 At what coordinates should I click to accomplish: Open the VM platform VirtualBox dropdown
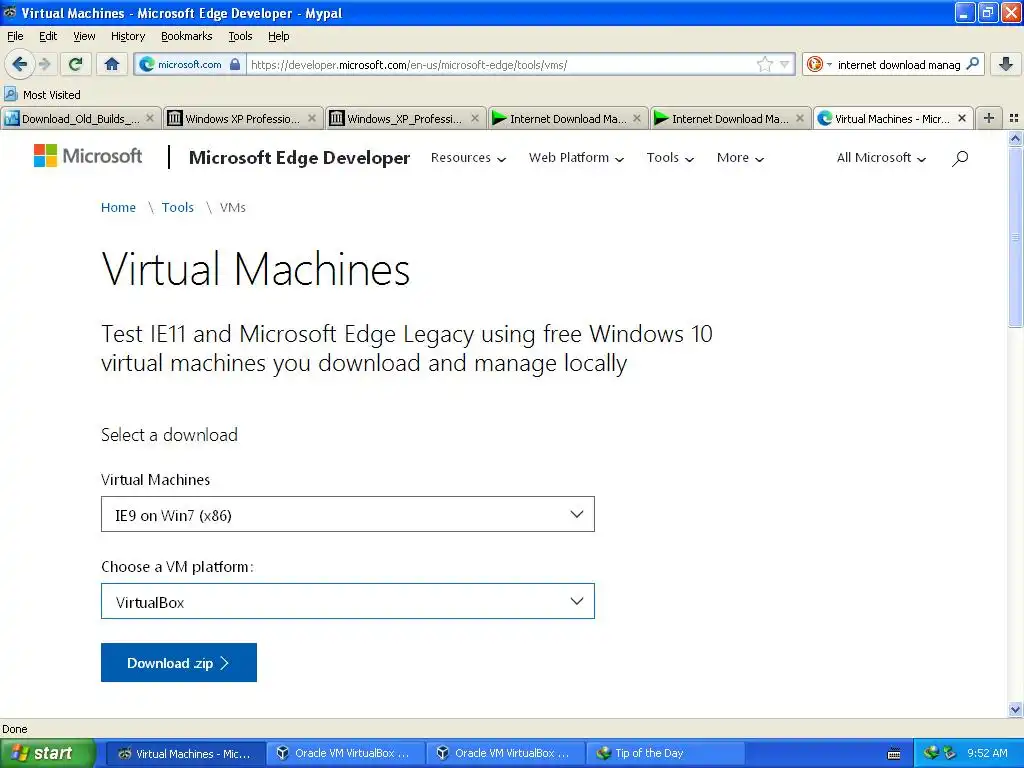[347, 601]
